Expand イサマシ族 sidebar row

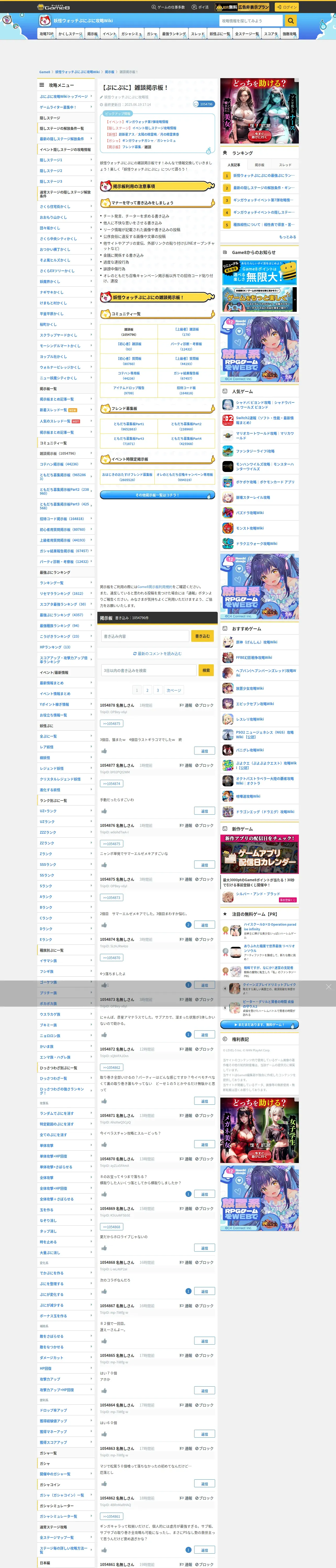pyautogui.click(x=66, y=960)
